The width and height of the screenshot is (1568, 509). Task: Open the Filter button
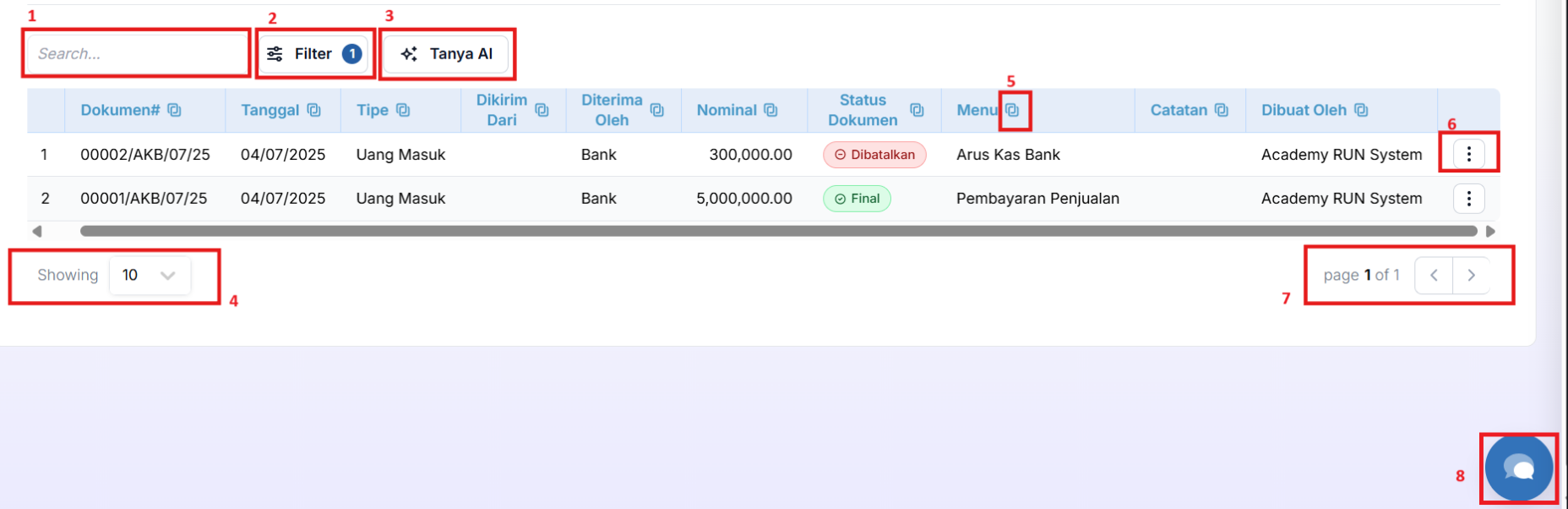[x=313, y=54]
